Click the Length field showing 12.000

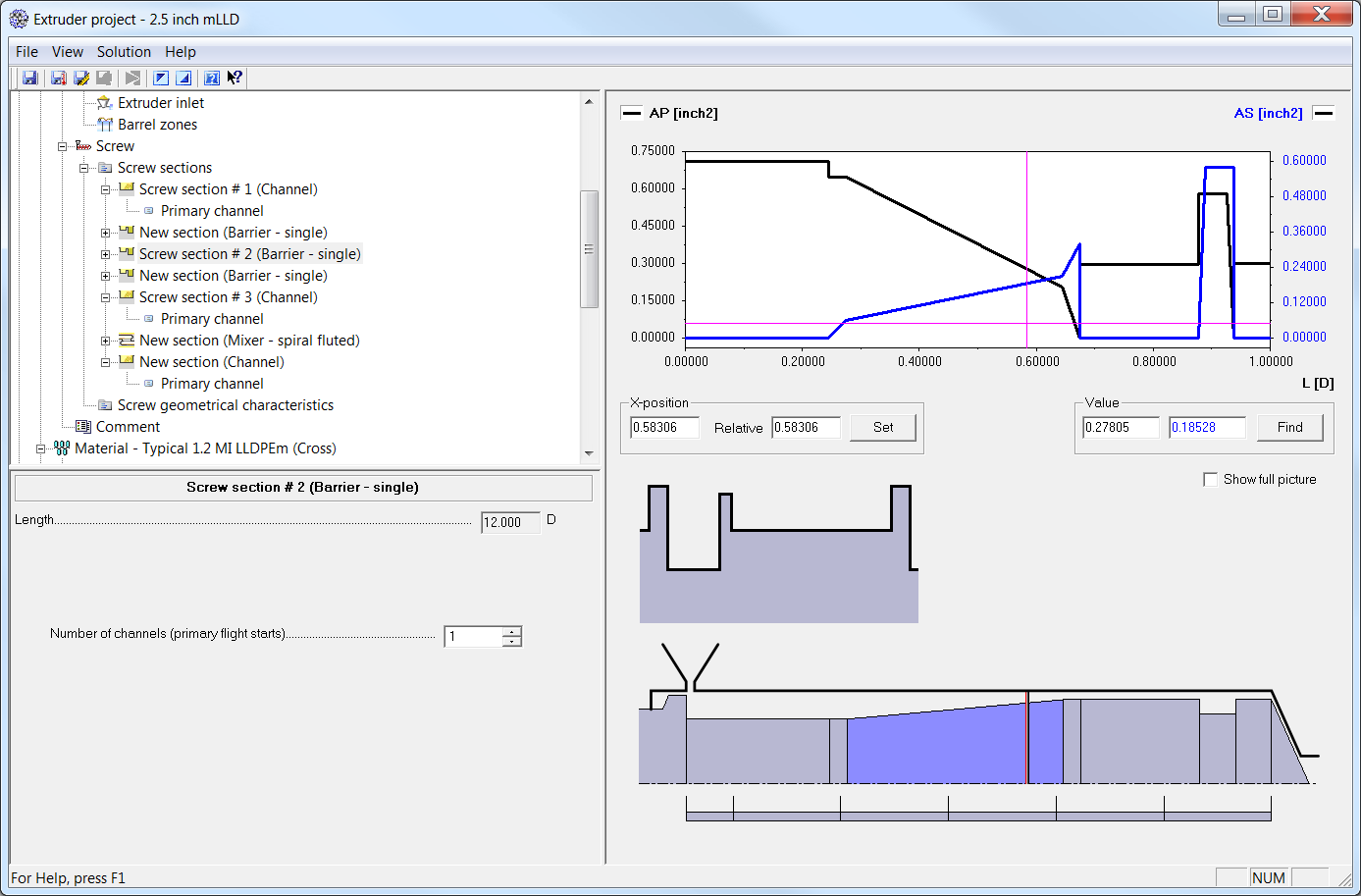510,522
